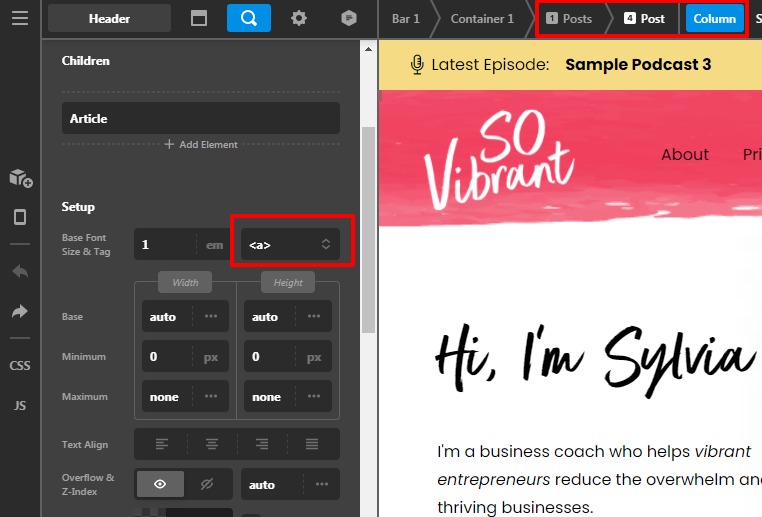Open the settings gear icon
The height and width of the screenshot is (517, 762).
pos(299,18)
